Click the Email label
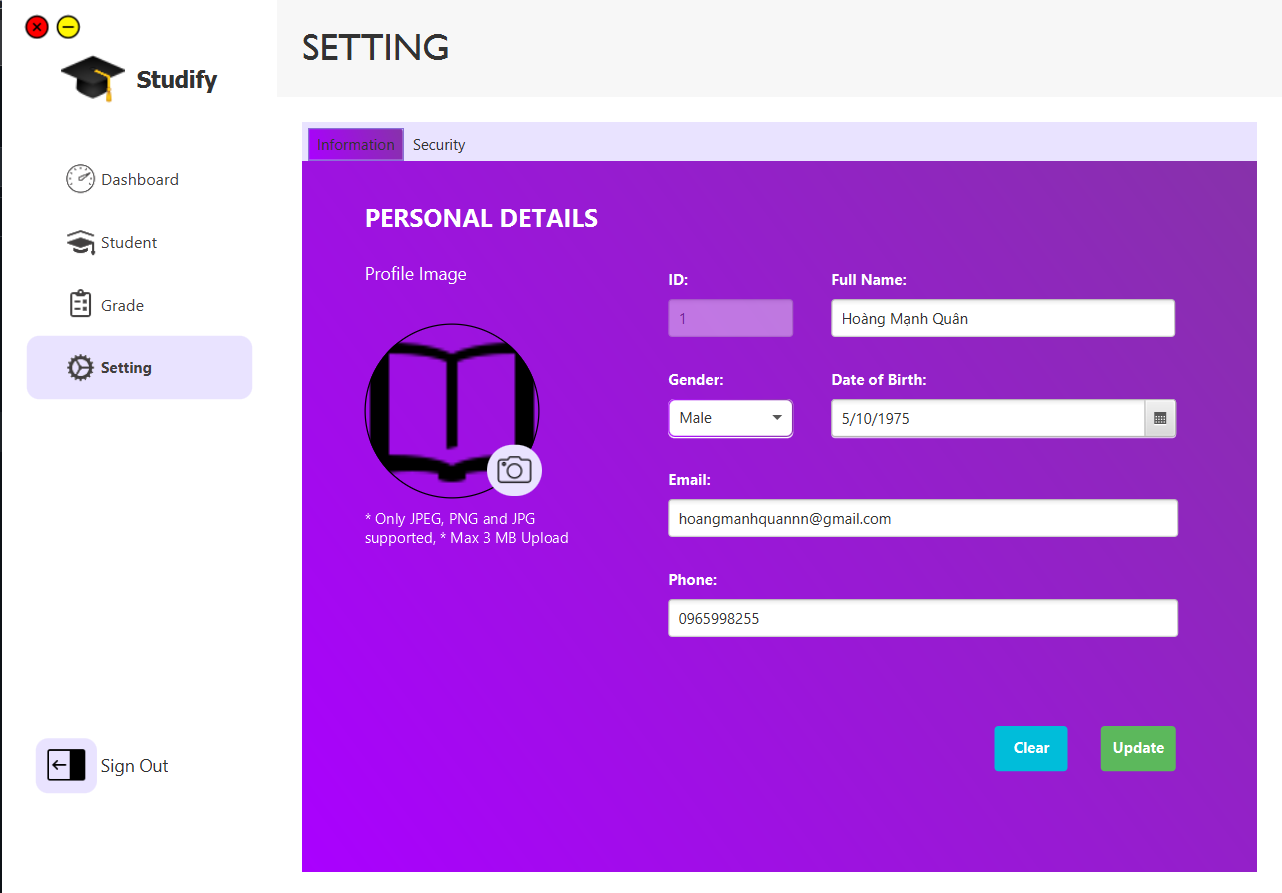 (x=690, y=480)
